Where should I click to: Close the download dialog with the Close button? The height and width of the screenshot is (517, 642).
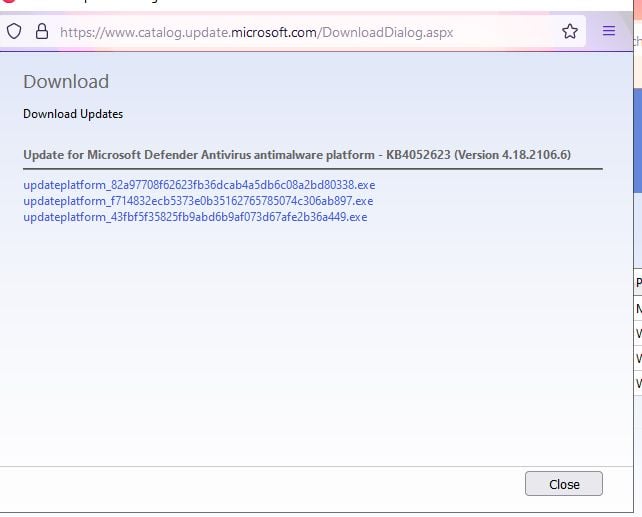pos(564,484)
